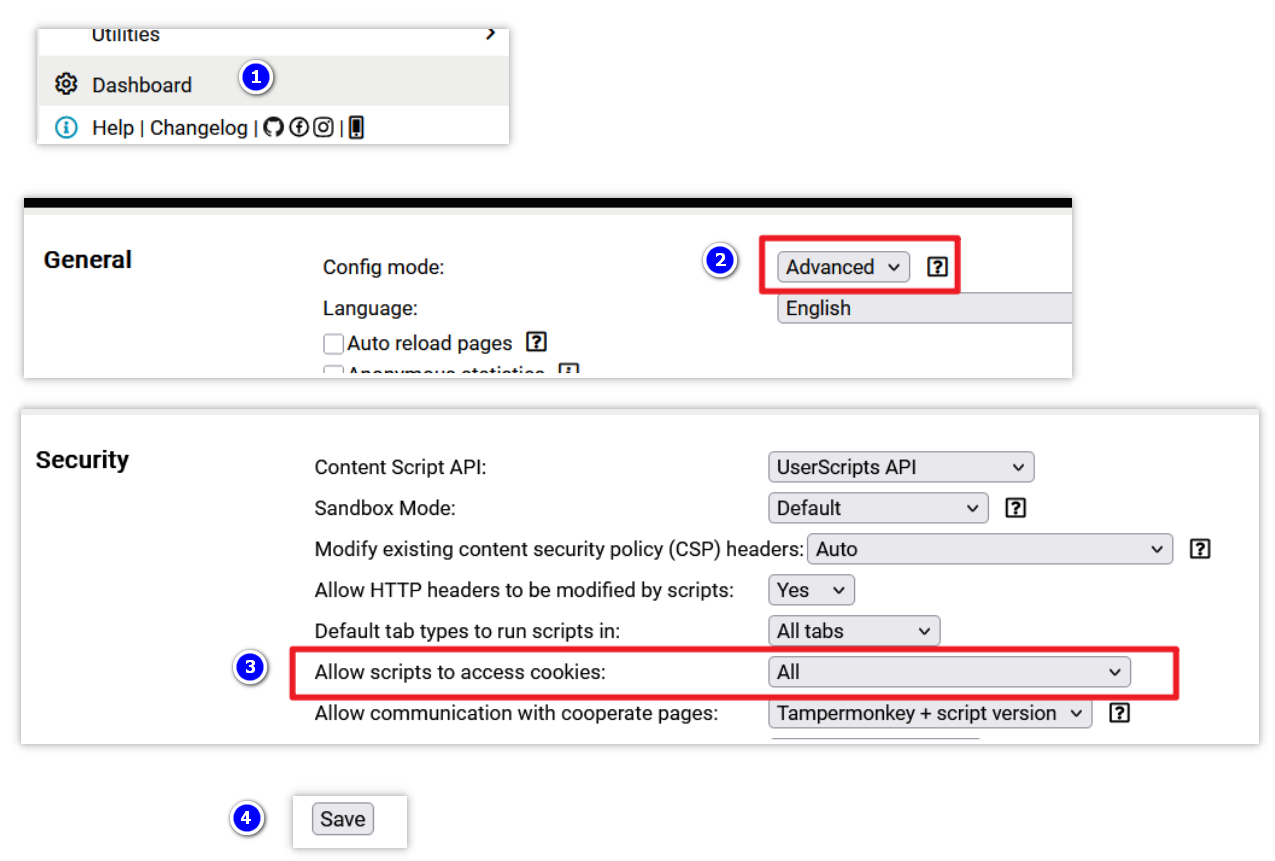
Task: Open the Dashboard gear icon
Action: tap(66, 84)
